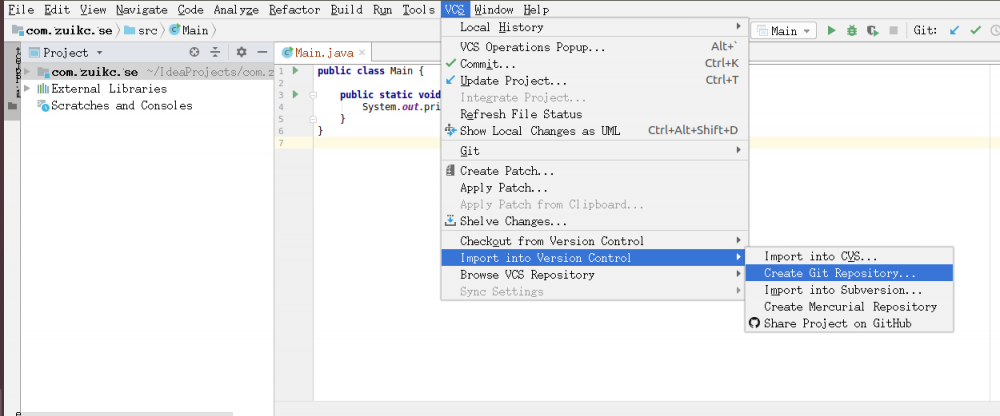Click the folder icon on left tool stripe

coord(11,107)
